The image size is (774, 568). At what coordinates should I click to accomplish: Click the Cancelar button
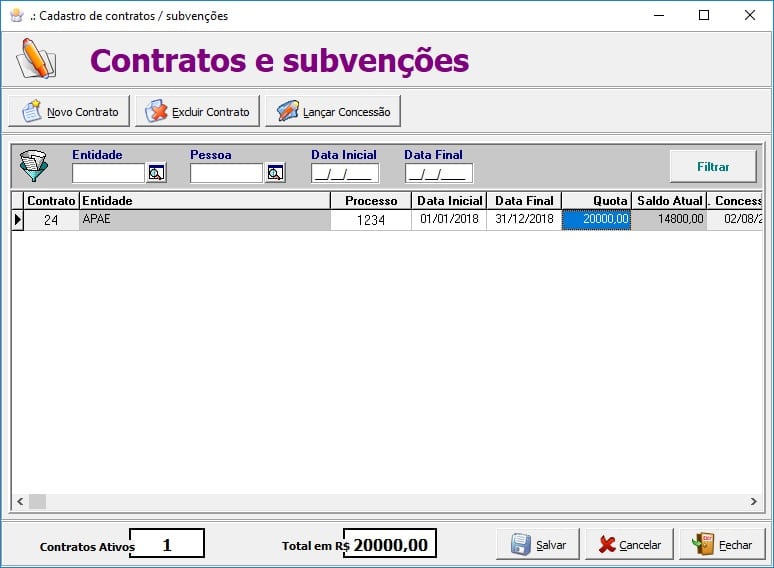click(x=629, y=545)
